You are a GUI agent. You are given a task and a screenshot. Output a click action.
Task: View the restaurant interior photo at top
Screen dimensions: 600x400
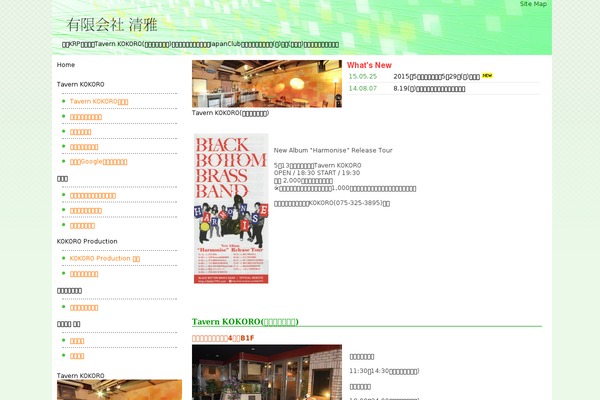point(267,83)
